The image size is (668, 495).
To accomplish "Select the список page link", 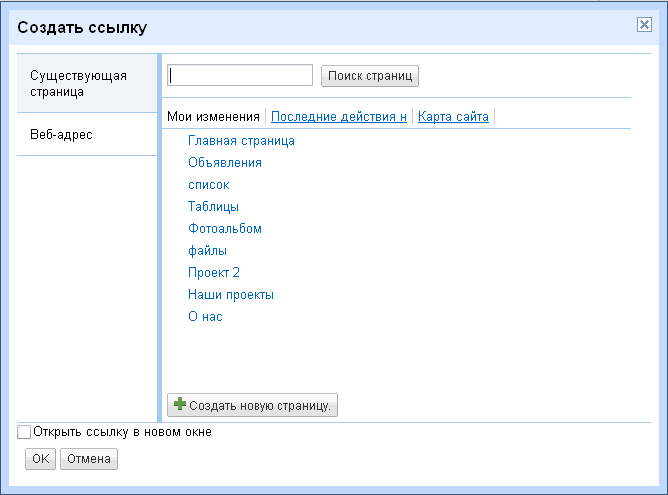I will click(209, 185).
